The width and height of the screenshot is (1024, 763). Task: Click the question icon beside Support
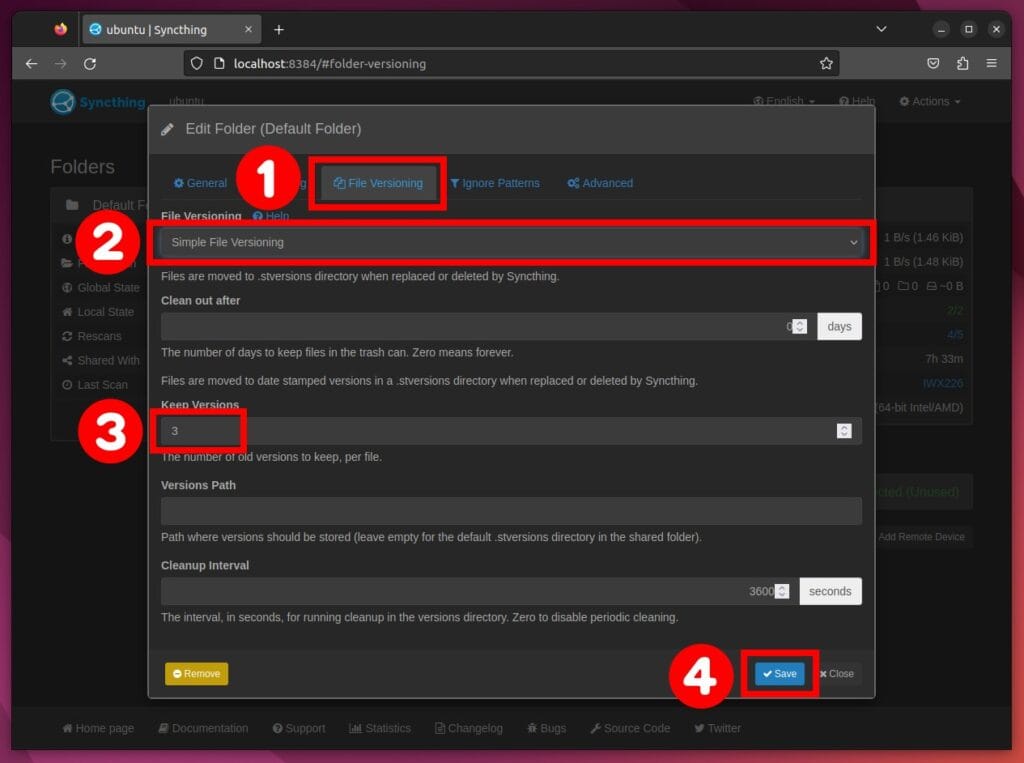[278, 728]
